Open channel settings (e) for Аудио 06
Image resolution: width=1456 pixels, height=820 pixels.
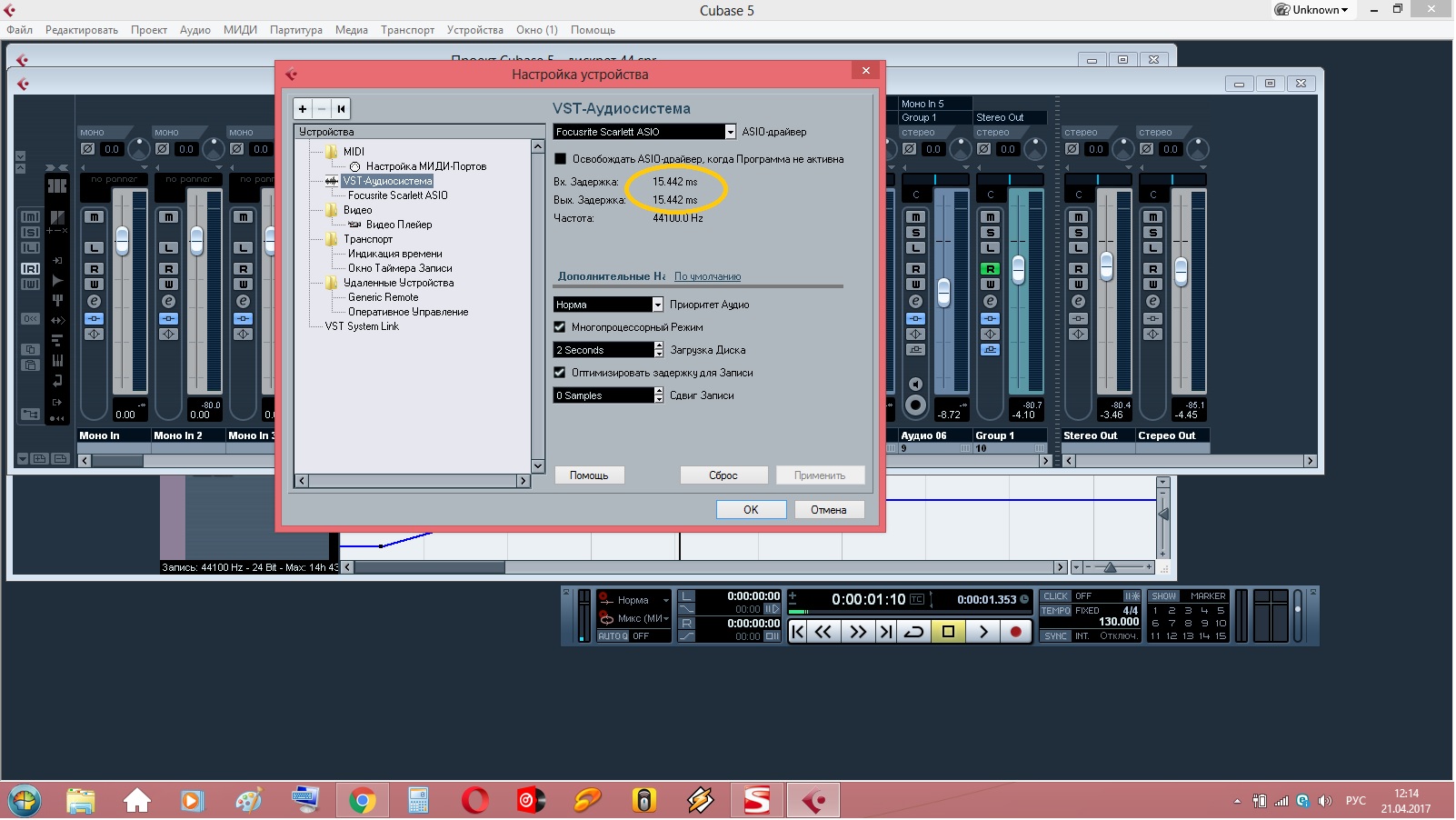pyautogui.click(x=915, y=301)
